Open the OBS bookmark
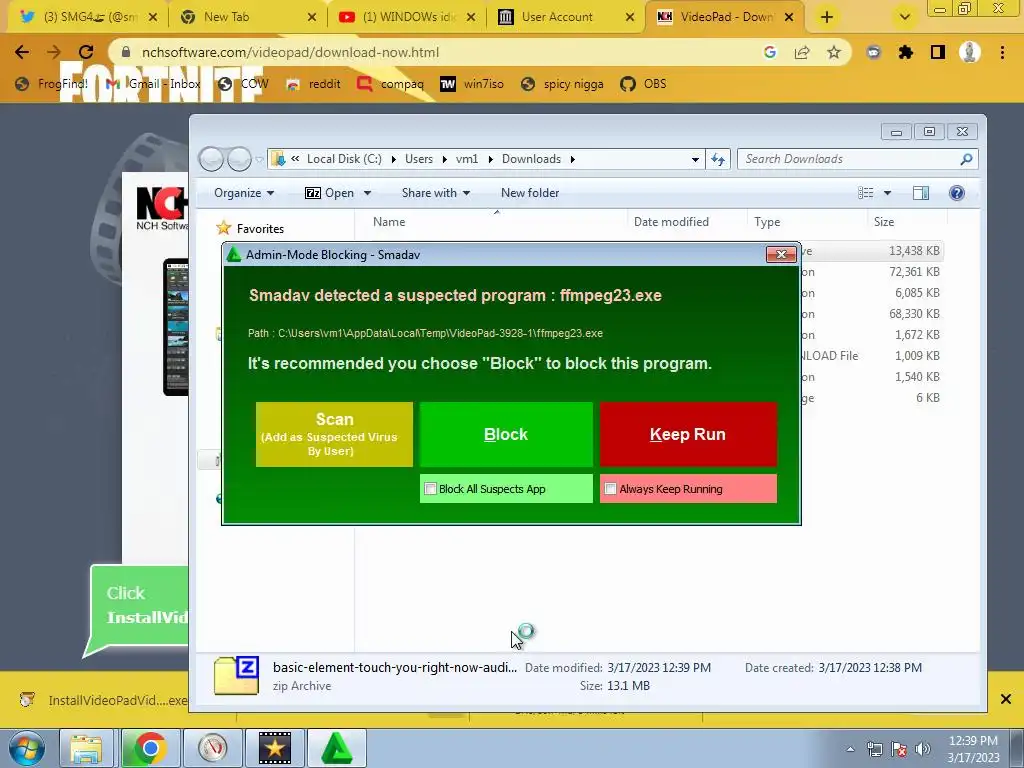The width and height of the screenshot is (1024, 768). point(643,84)
